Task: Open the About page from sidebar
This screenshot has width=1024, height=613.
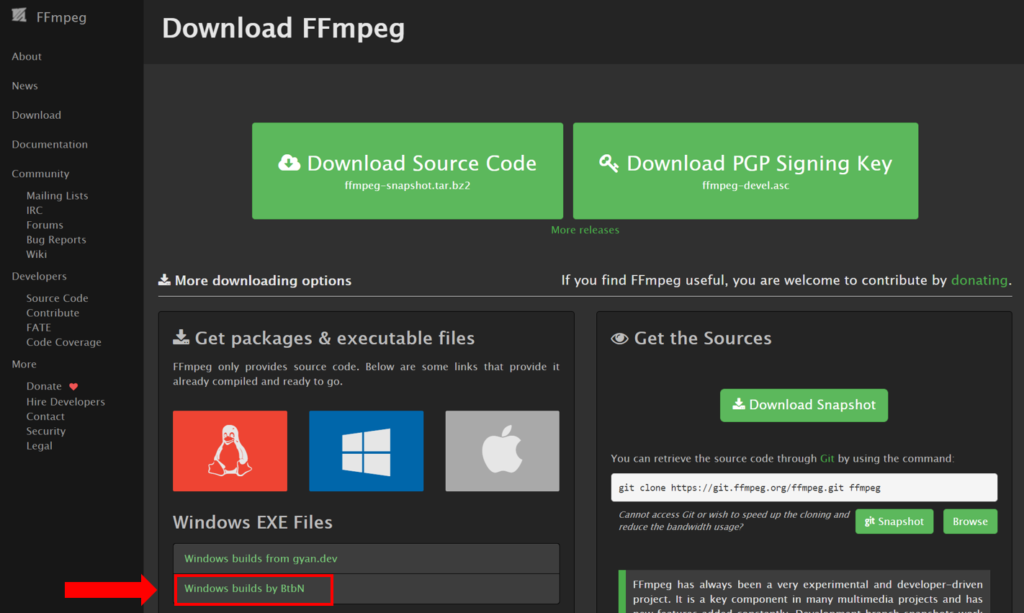Action: click(27, 57)
